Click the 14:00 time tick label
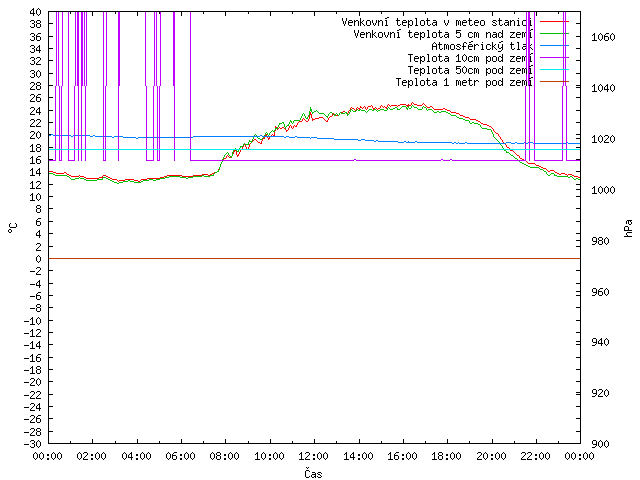This screenshot has width=640, height=480. pyautogui.click(x=358, y=456)
